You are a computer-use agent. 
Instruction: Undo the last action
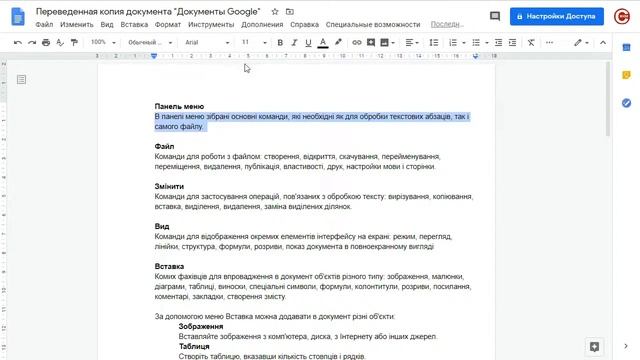point(18,42)
